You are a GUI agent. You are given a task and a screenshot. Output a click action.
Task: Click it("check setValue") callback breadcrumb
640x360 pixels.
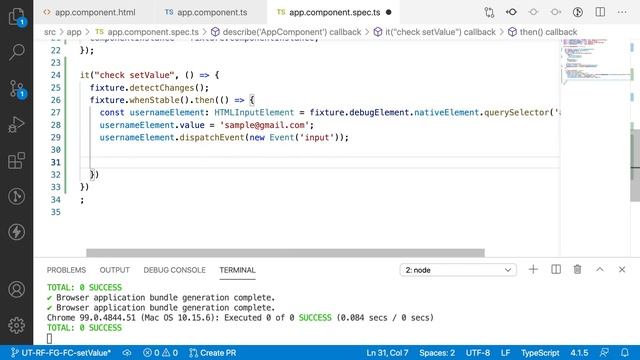click(x=435, y=32)
